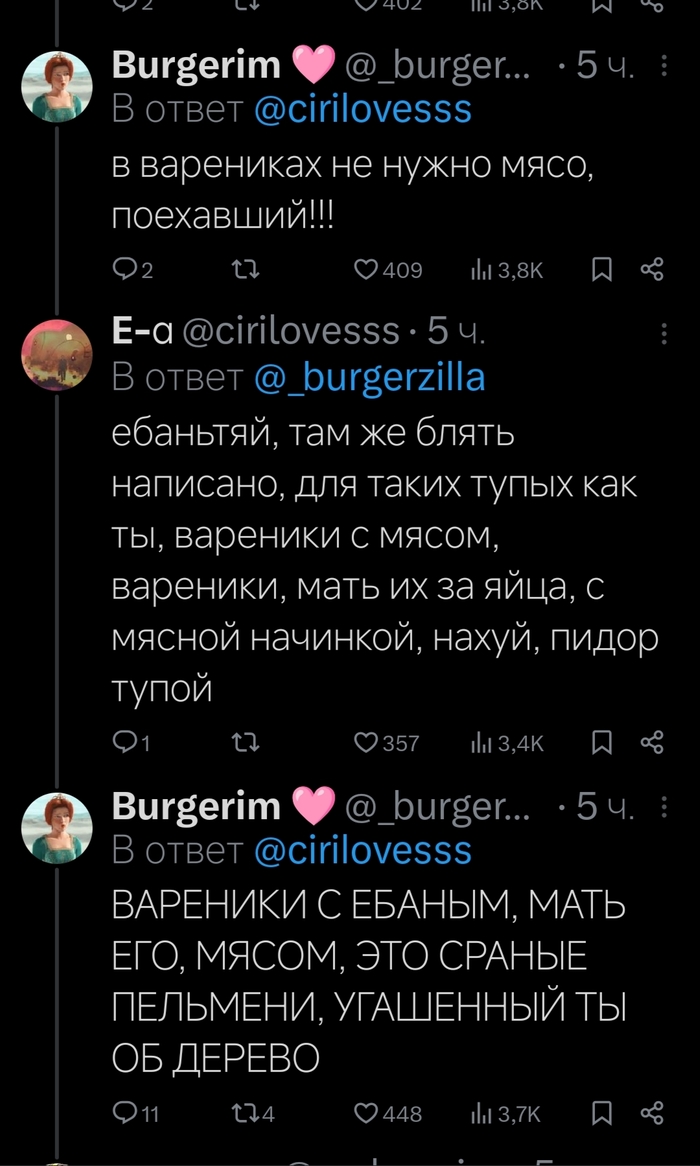Open the @_burgerzilla mention link
Image resolution: width=700 pixels, height=1166 pixels.
(x=369, y=376)
